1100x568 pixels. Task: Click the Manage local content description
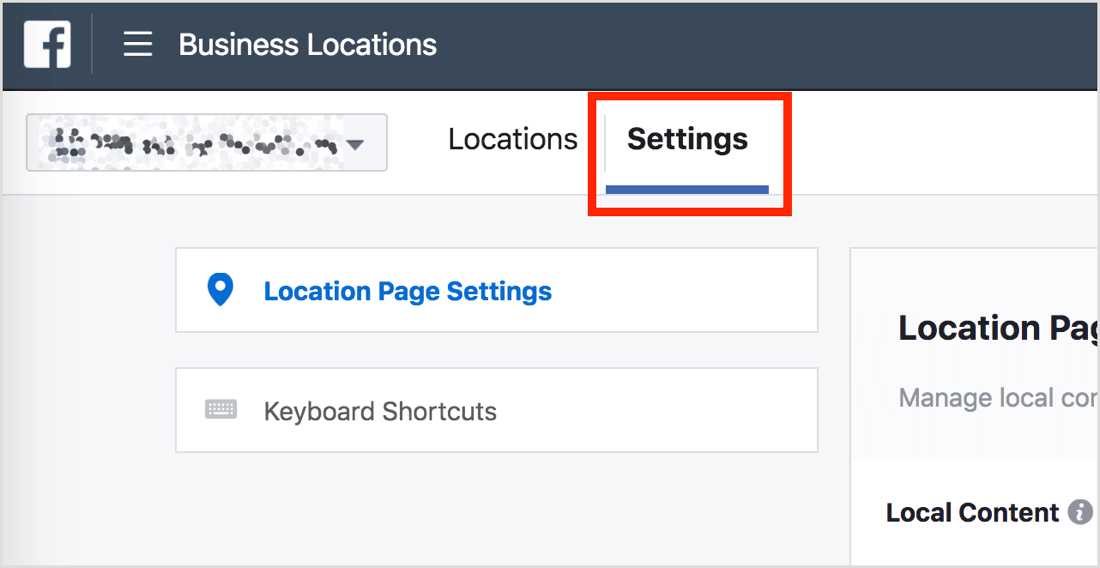tap(998, 398)
